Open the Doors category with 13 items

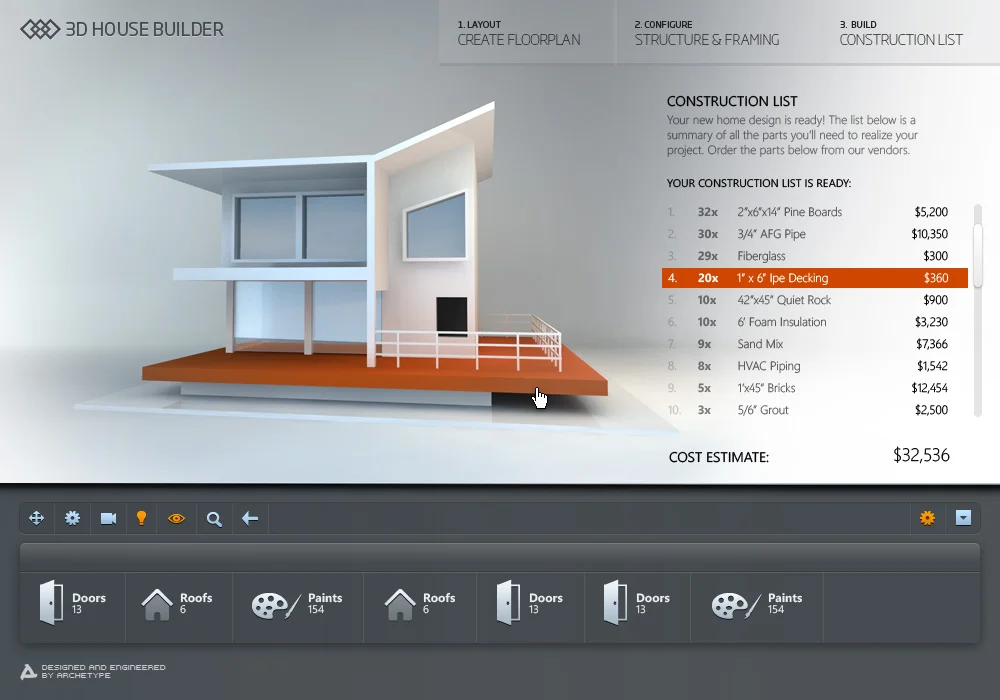point(70,606)
